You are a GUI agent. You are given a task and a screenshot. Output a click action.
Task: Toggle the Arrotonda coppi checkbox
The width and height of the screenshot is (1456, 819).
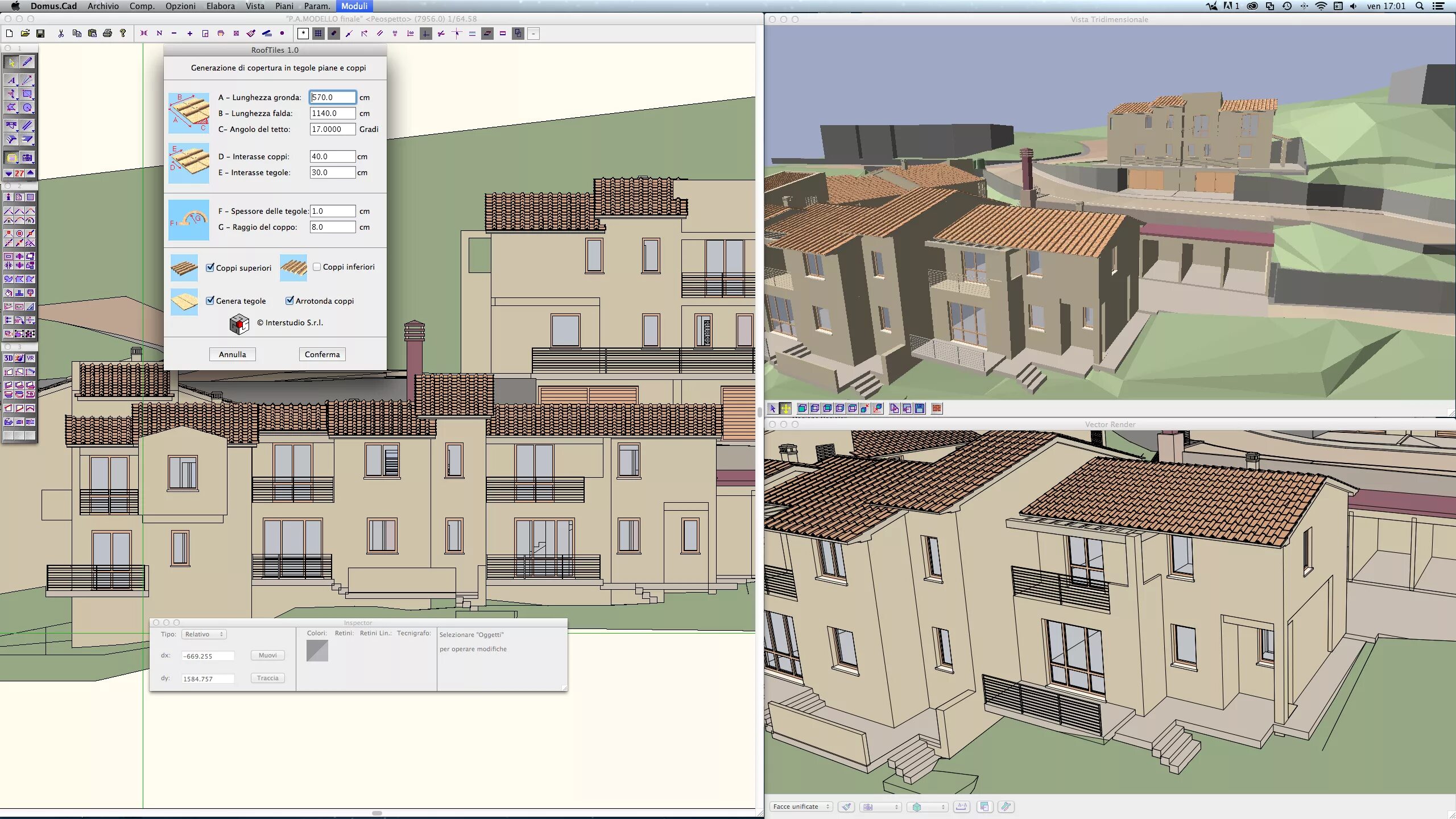tap(290, 300)
